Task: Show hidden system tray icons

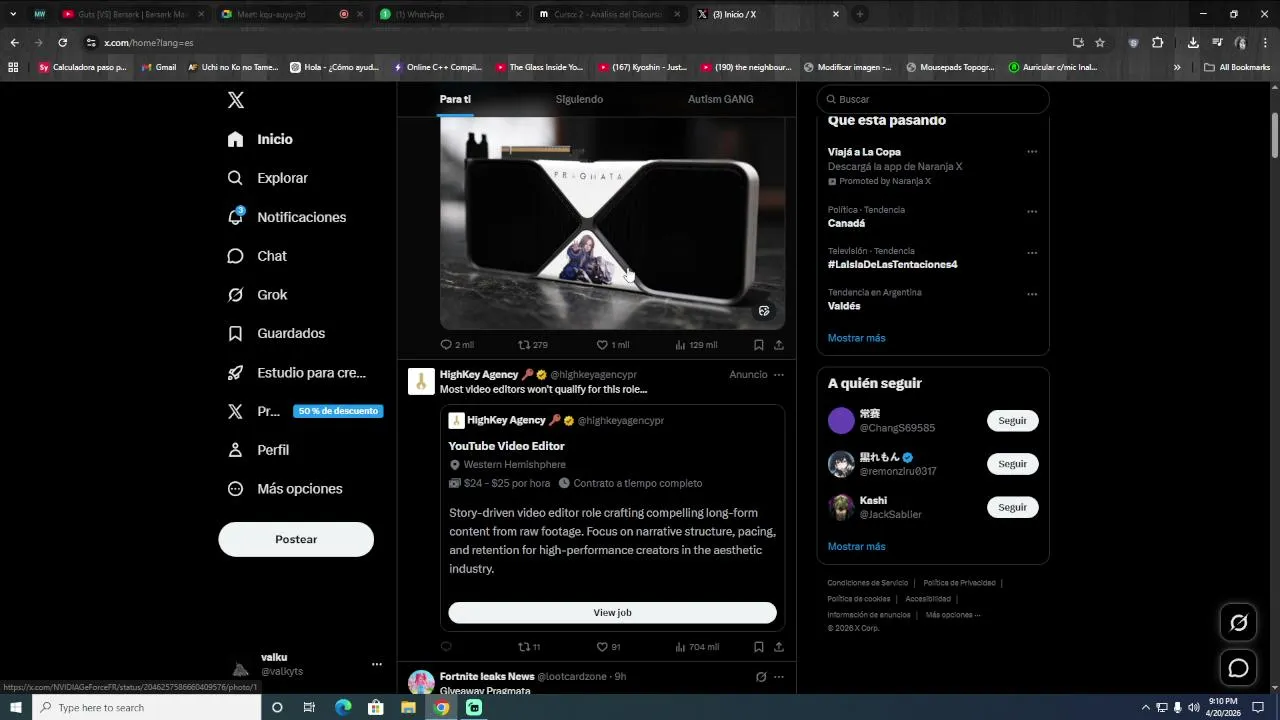Action: point(1145,707)
